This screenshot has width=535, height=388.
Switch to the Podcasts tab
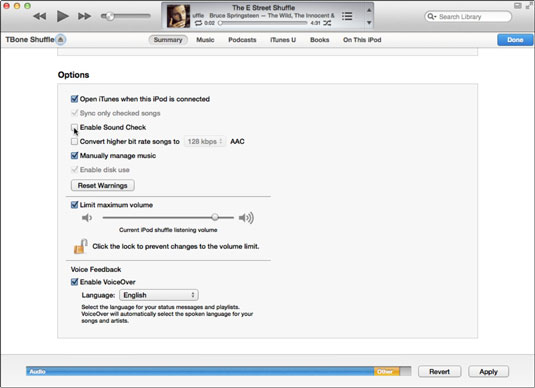click(x=242, y=40)
